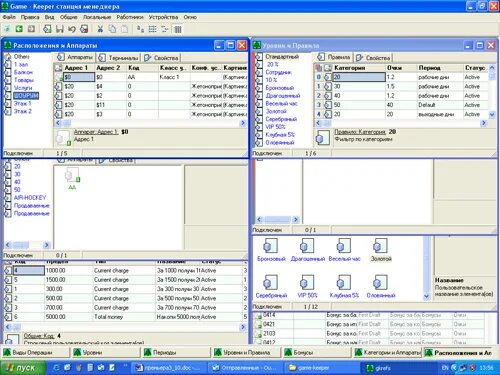Switch to Бонусы window button
The image size is (500, 375).
[317, 352]
